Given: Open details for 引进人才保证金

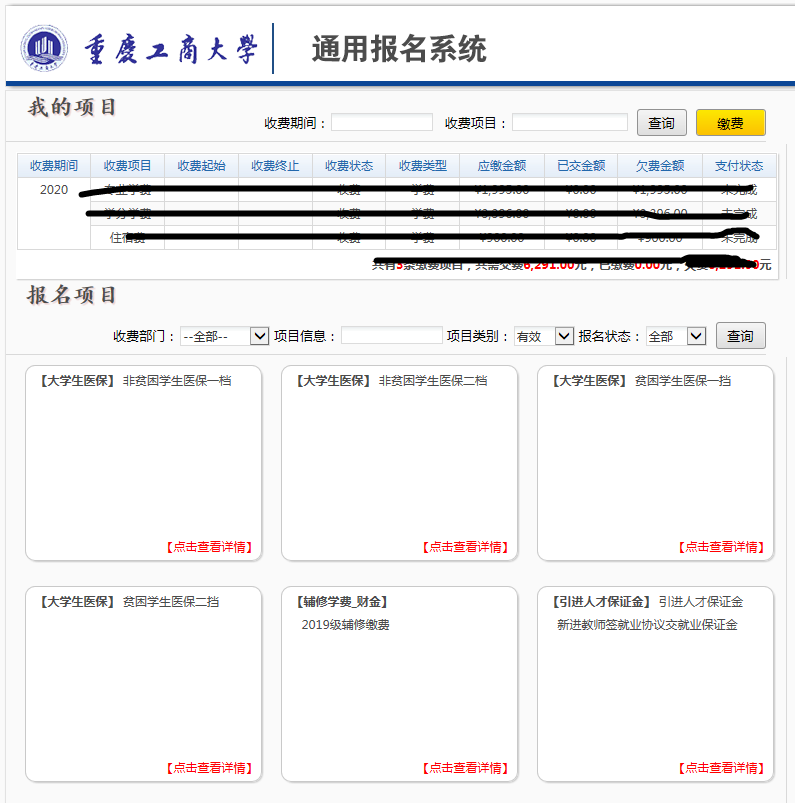Looking at the screenshot, I should coord(721,768).
